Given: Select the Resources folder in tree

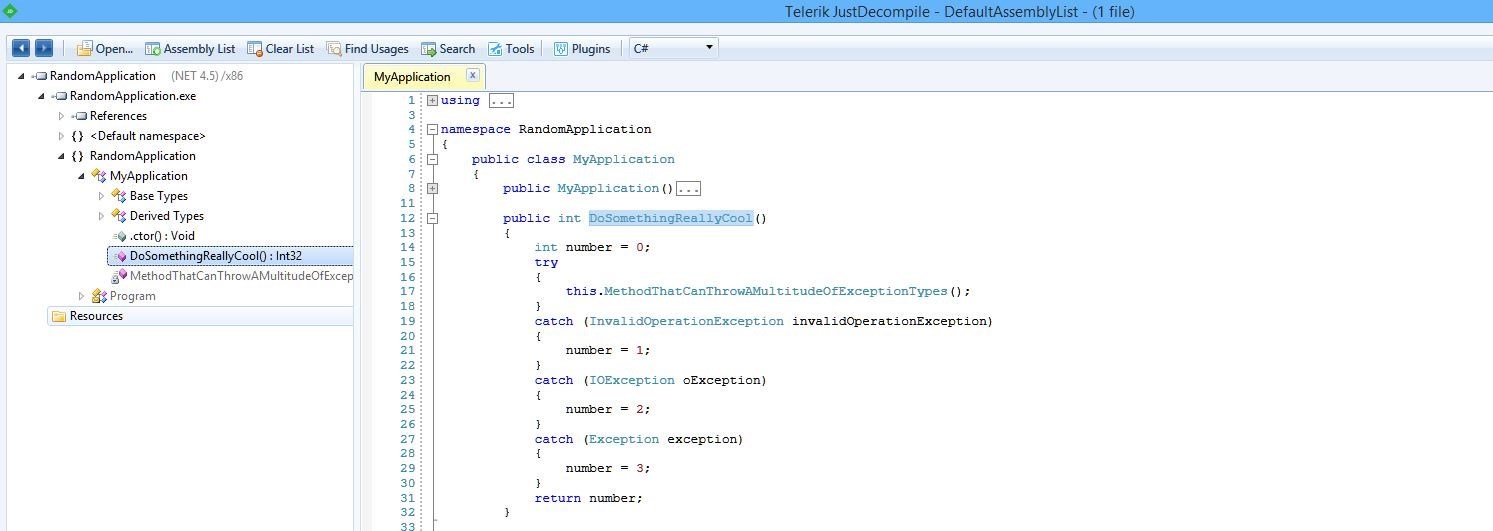Looking at the screenshot, I should click(x=96, y=316).
